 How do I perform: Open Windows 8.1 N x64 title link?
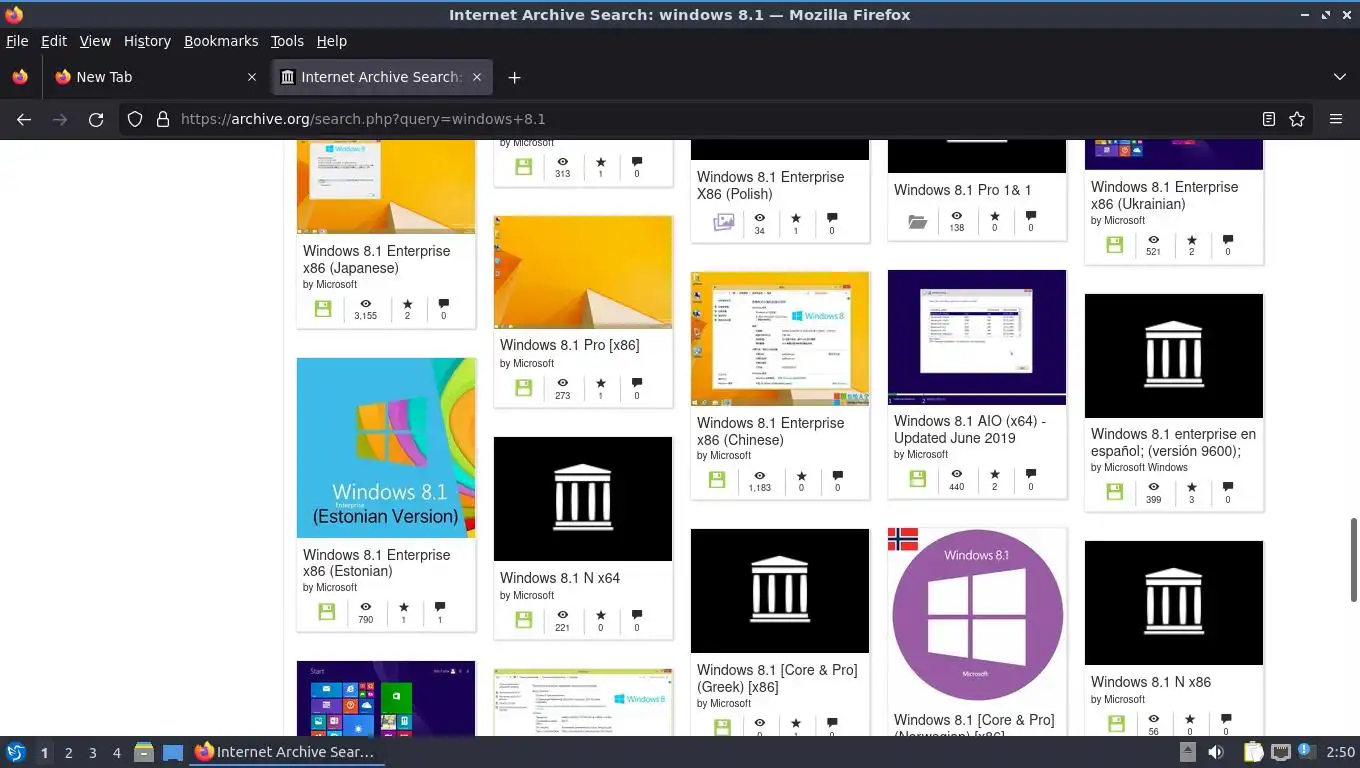click(560, 578)
